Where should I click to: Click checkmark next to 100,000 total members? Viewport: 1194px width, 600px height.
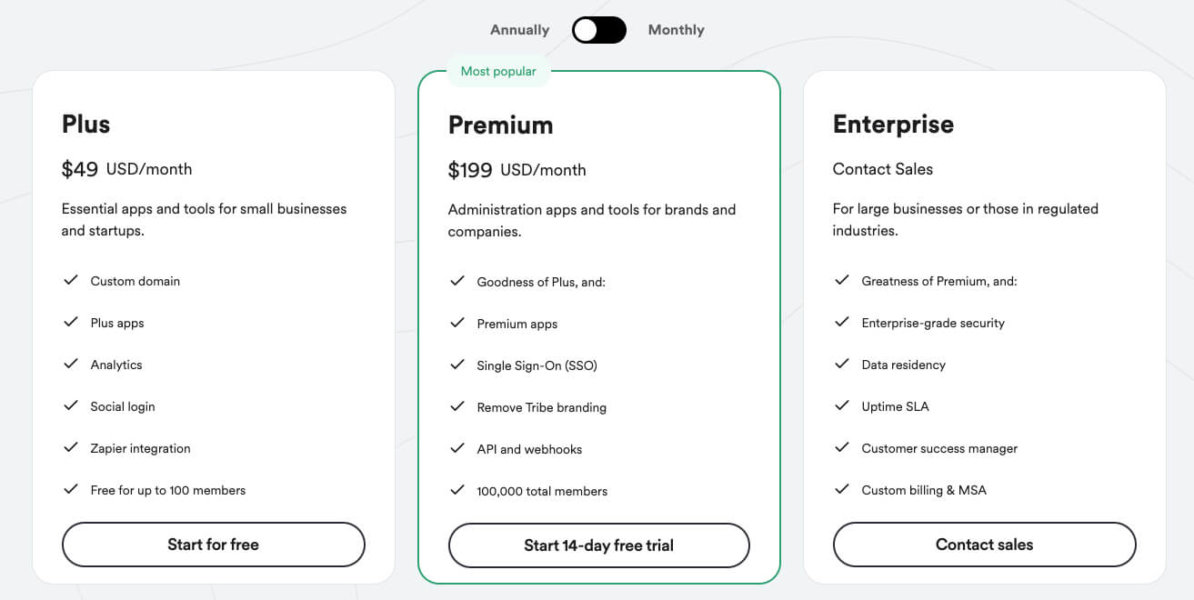pyautogui.click(x=457, y=490)
